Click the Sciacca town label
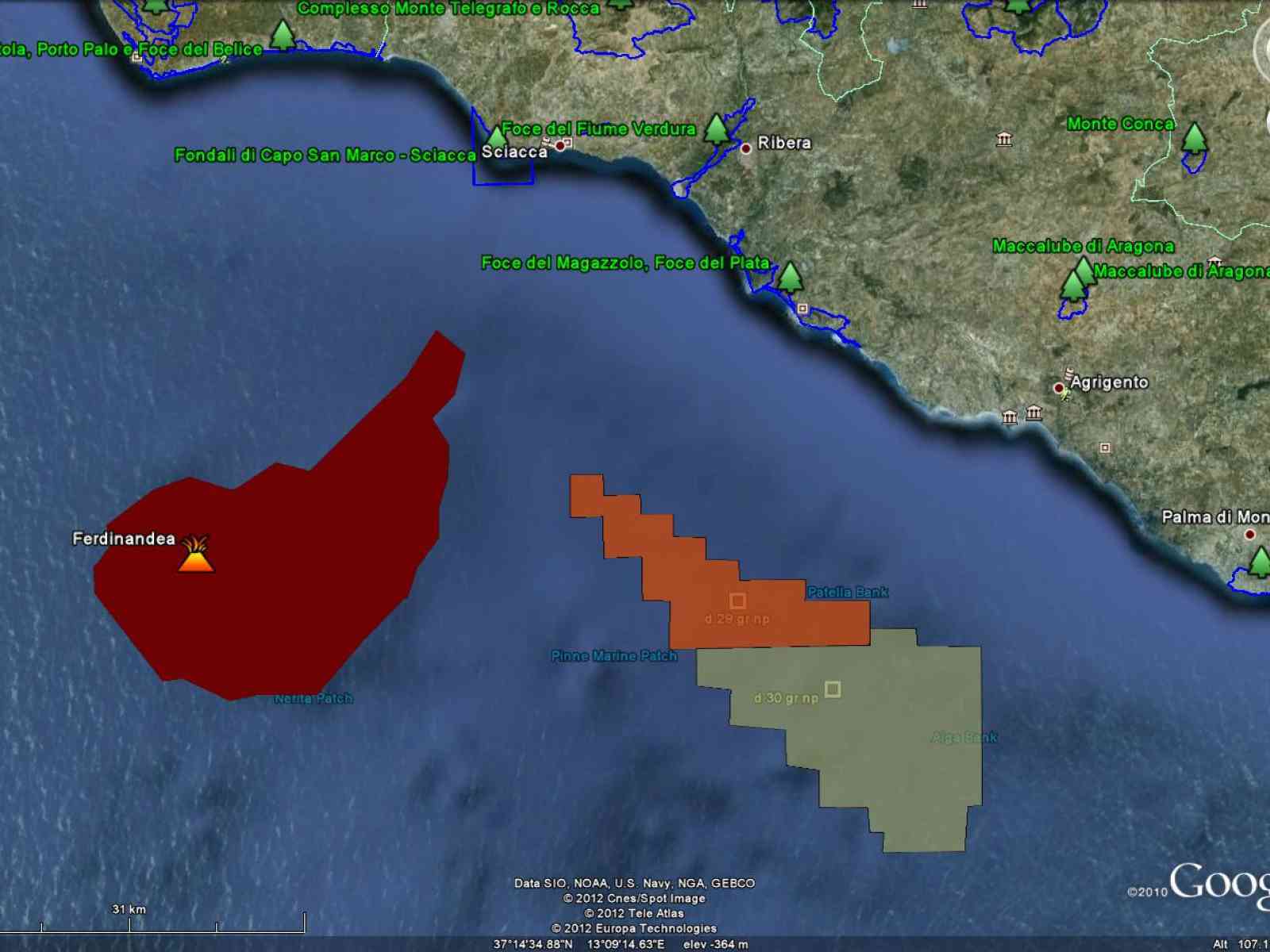 pos(514,152)
